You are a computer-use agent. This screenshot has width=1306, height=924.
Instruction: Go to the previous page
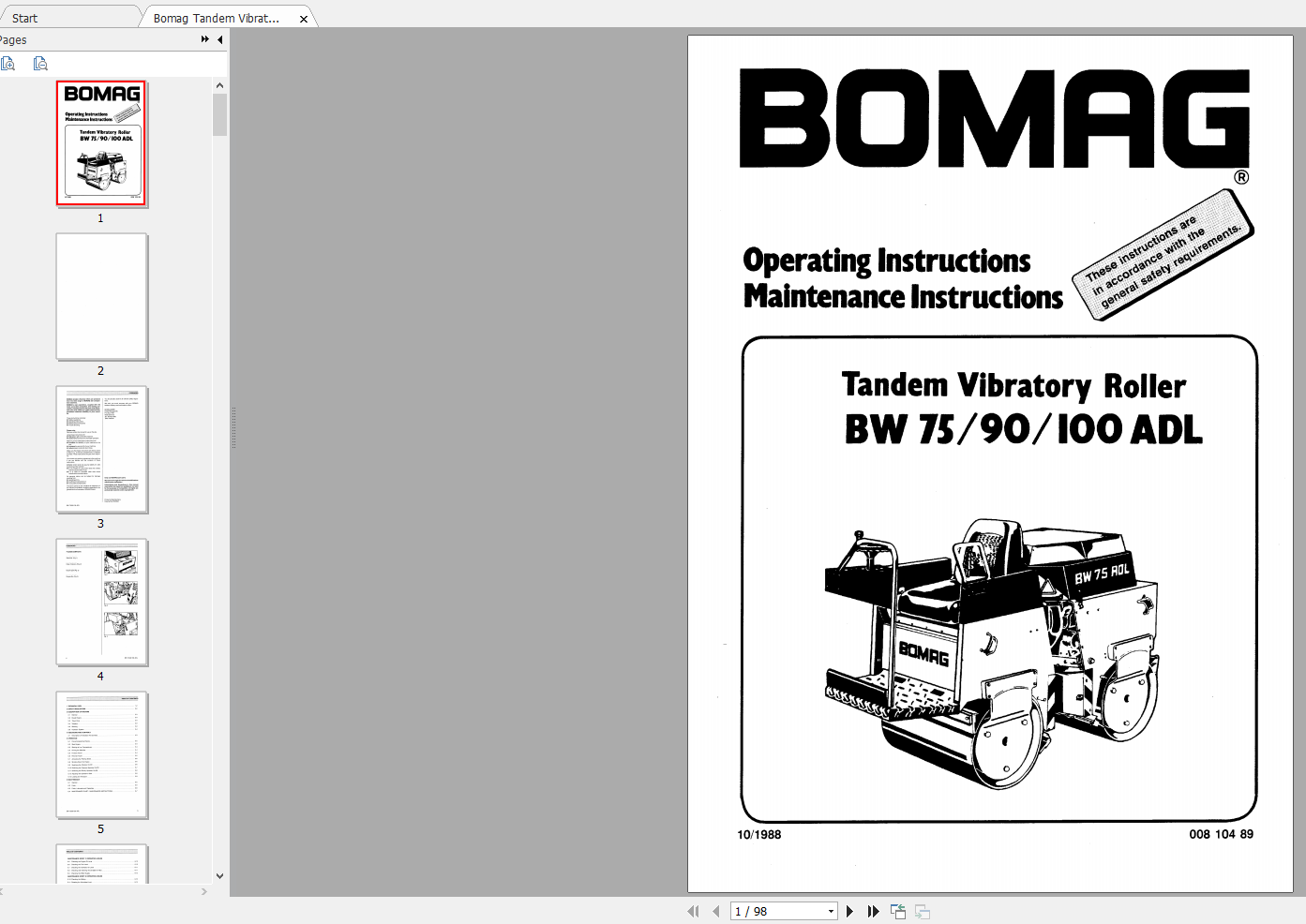(x=716, y=911)
